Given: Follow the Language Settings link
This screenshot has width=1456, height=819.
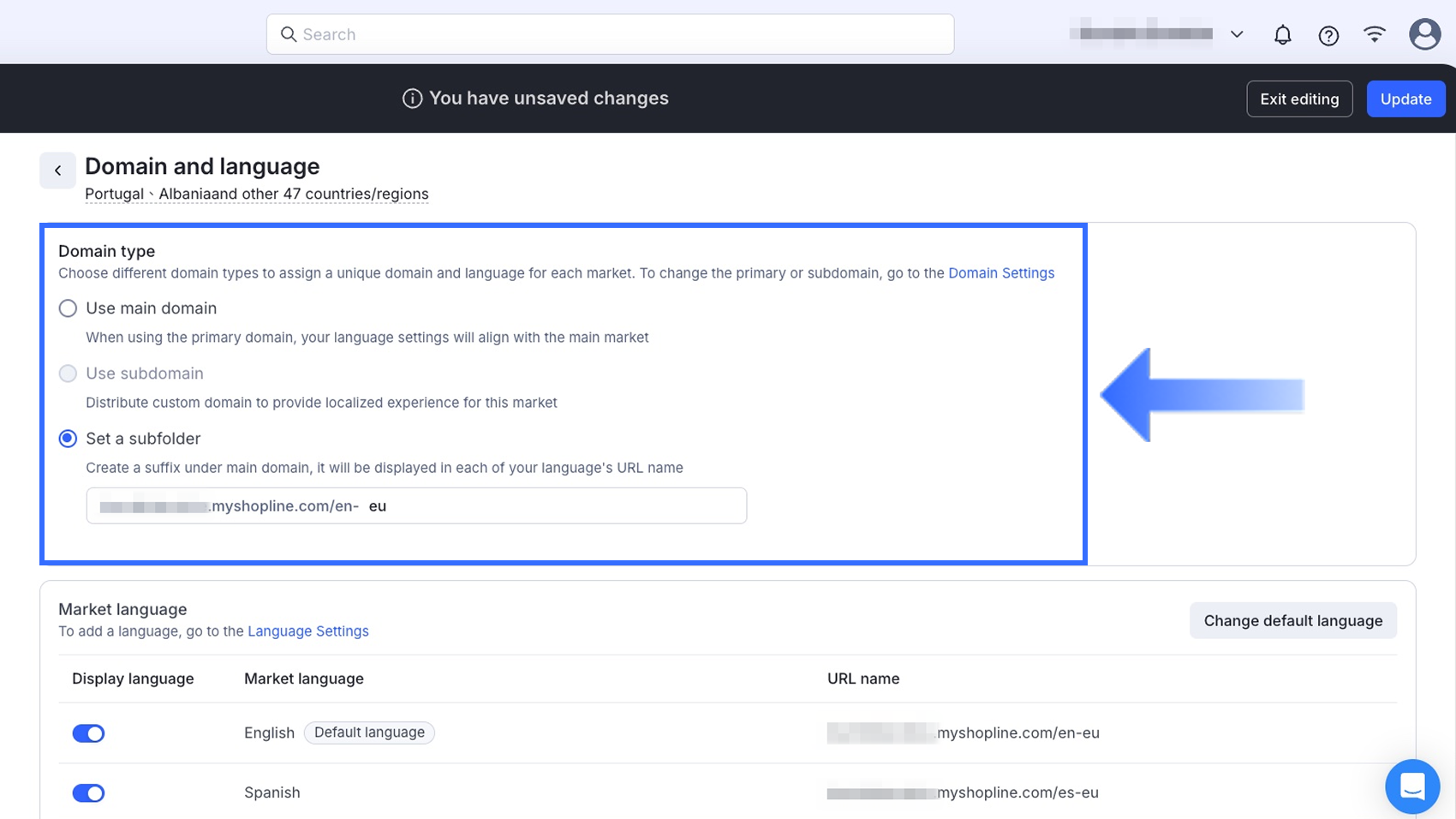Looking at the screenshot, I should tap(307, 631).
